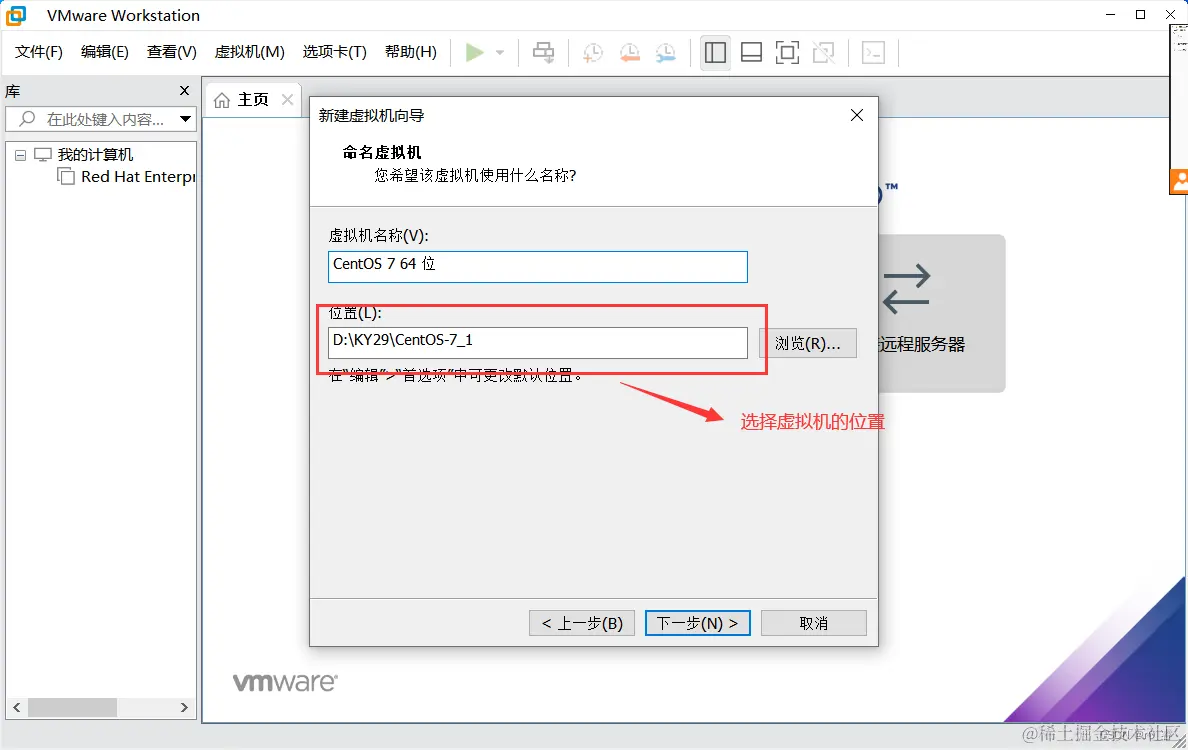This screenshot has width=1188, height=750.
Task: Click the home icon on 主页 tab
Action: coord(221,100)
